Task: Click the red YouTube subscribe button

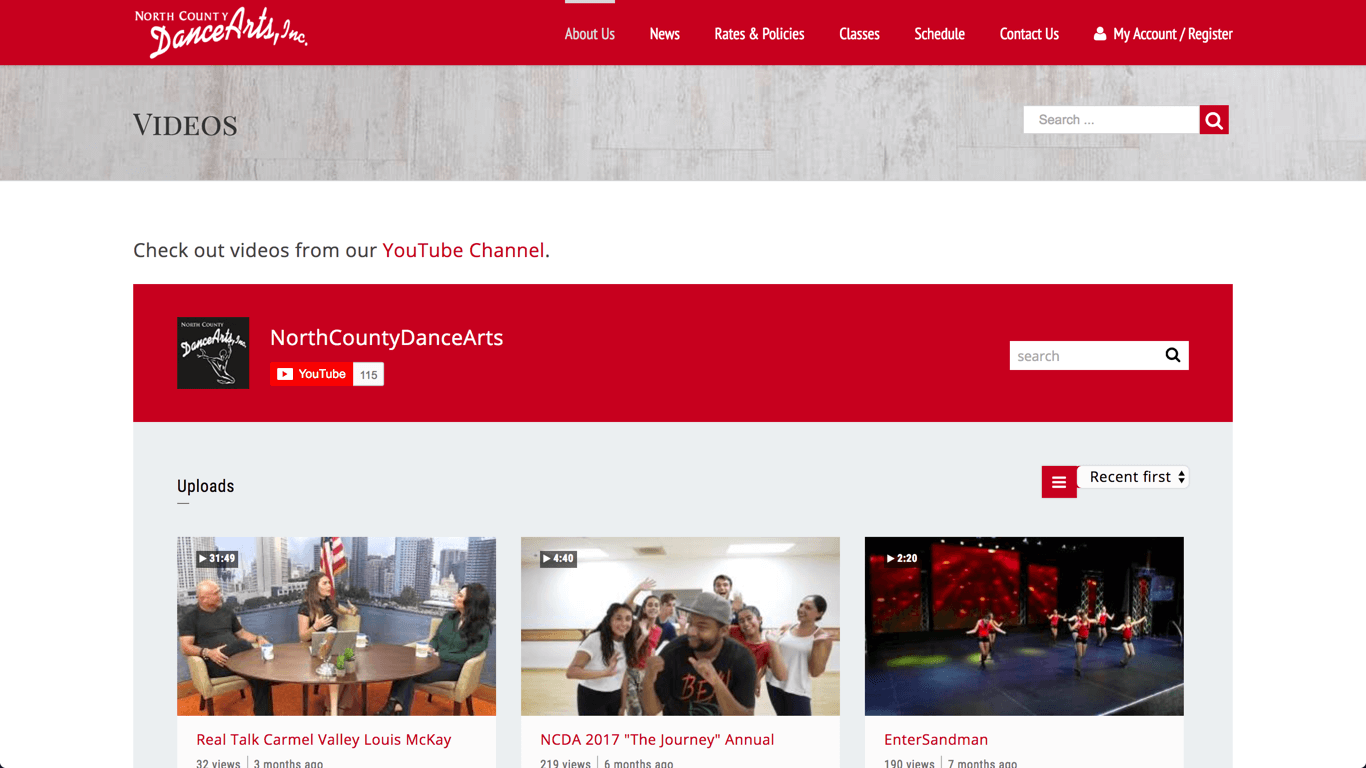Action: point(311,374)
